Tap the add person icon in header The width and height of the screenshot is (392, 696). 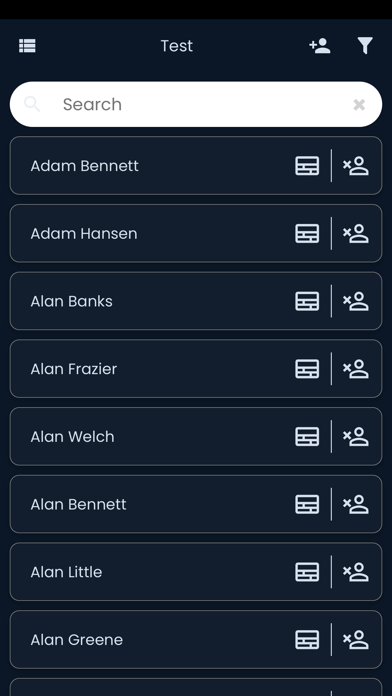(x=320, y=46)
